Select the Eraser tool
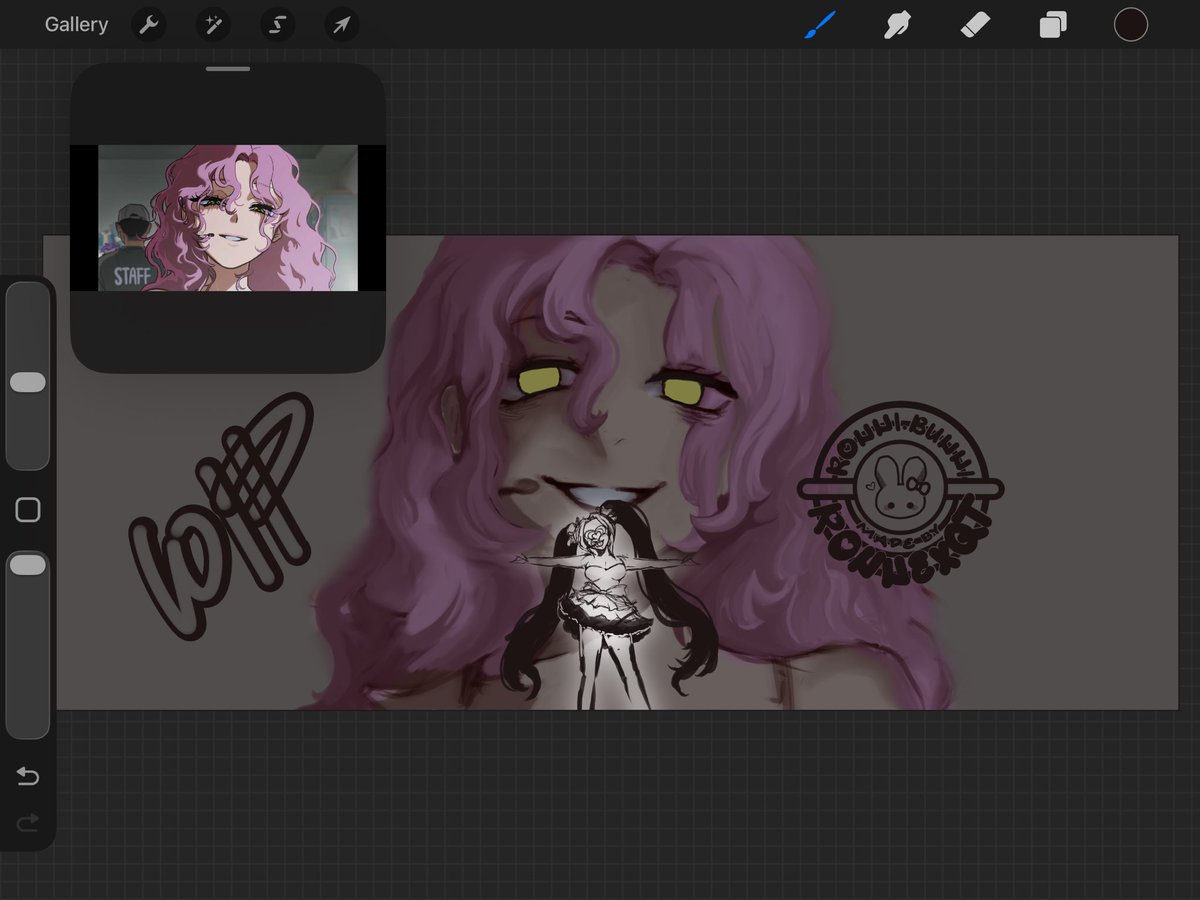 coord(975,24)
